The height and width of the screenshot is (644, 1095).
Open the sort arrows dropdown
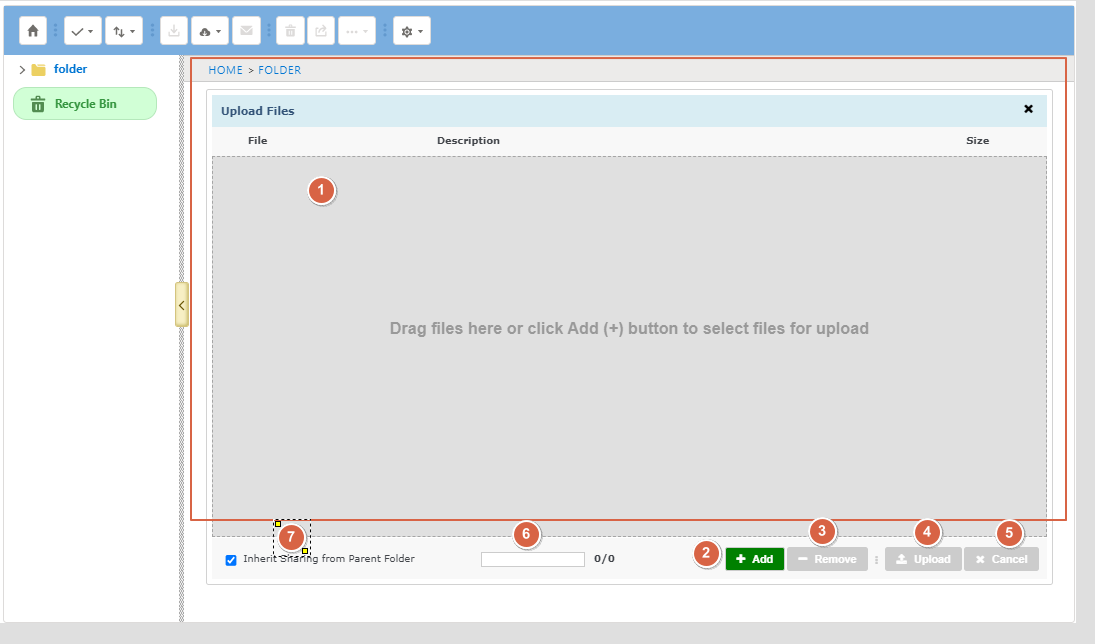124,31
